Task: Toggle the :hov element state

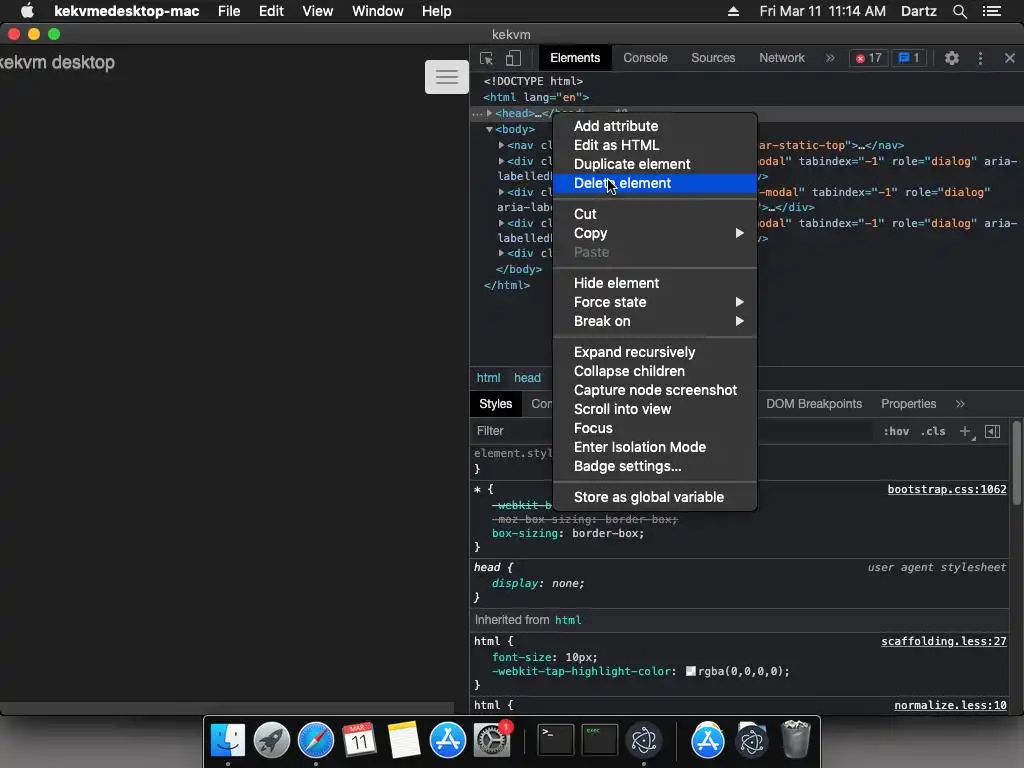Action: click(896, 431)
